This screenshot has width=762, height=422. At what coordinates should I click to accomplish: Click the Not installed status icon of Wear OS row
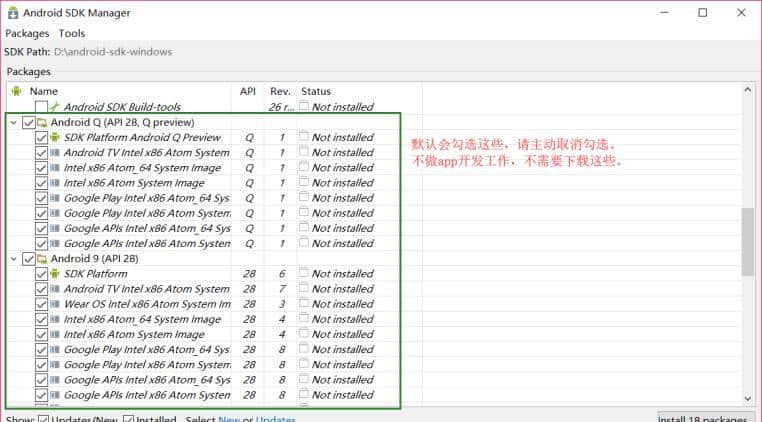304,302
